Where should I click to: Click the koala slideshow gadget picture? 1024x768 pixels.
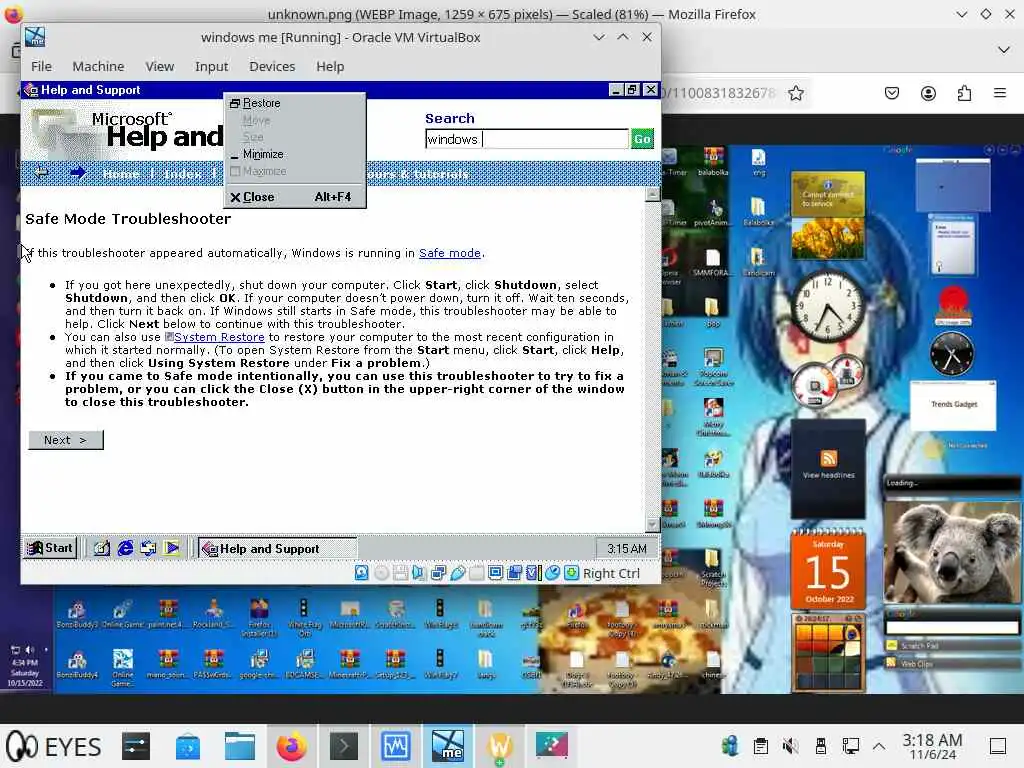952,551
